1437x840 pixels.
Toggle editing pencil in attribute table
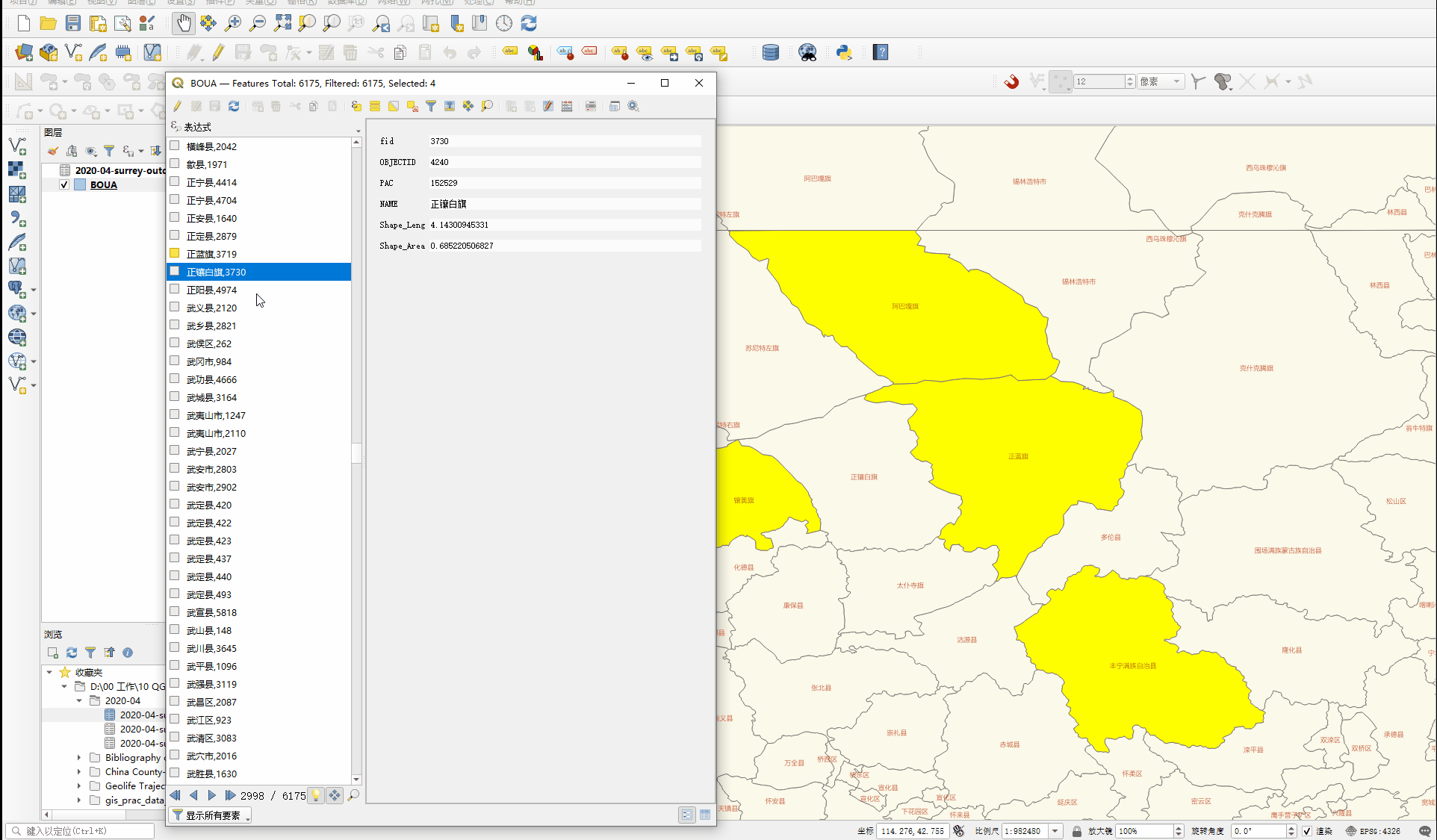178,106
